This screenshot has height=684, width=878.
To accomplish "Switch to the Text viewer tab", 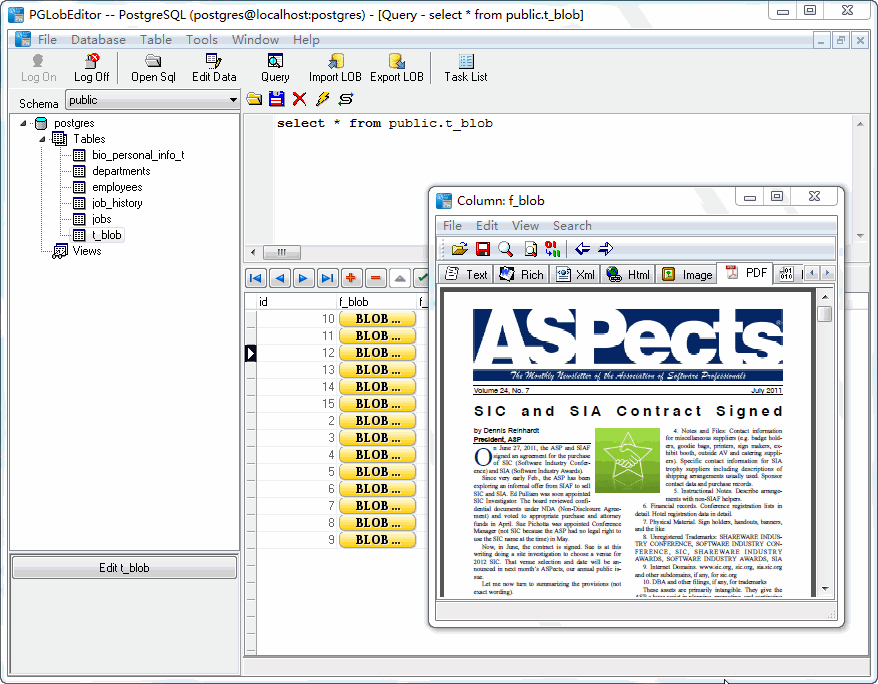I will [x=466, y=274].
